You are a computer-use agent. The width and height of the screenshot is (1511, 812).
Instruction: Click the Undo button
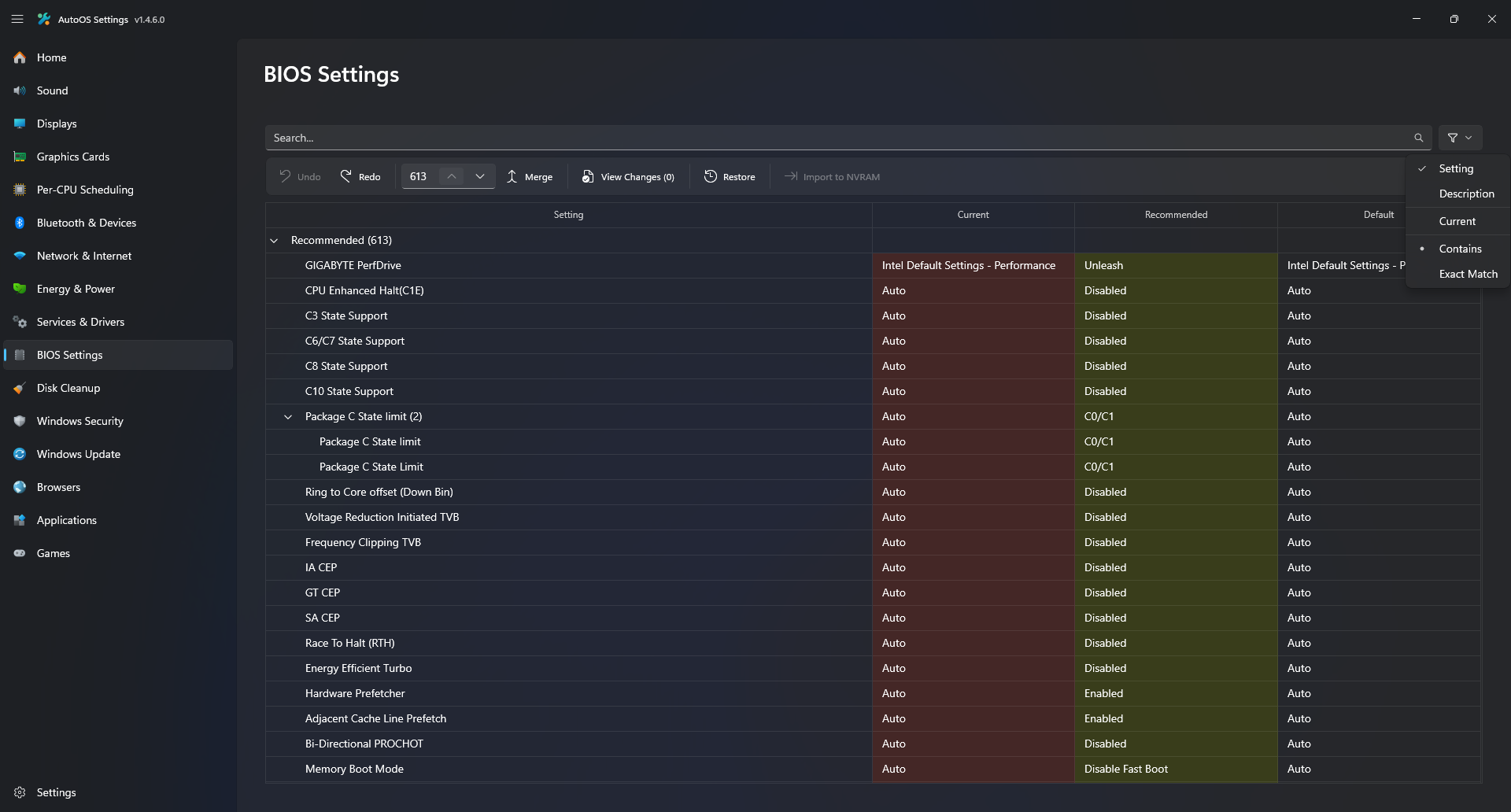tap(300, 176)
